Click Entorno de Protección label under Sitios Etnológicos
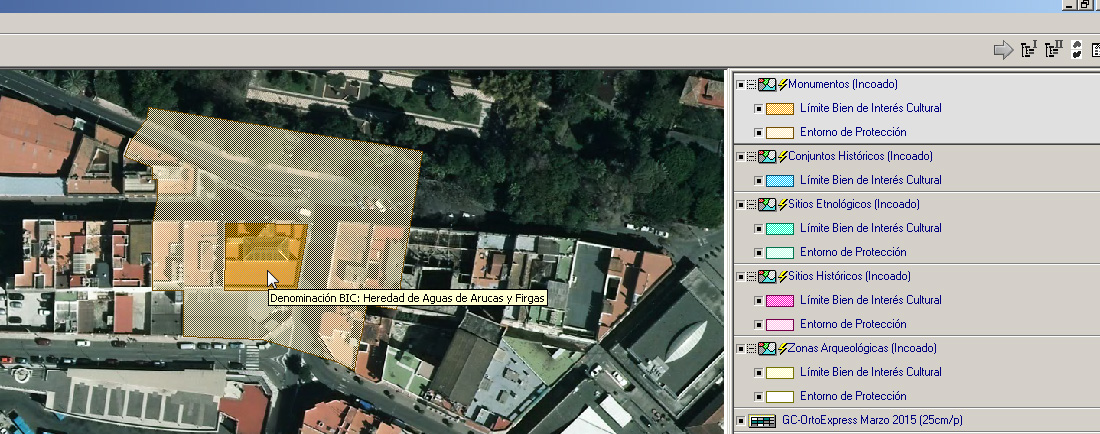Viewport: 1100px width, 434px height. pyautogui.click(x=853, y=252)
